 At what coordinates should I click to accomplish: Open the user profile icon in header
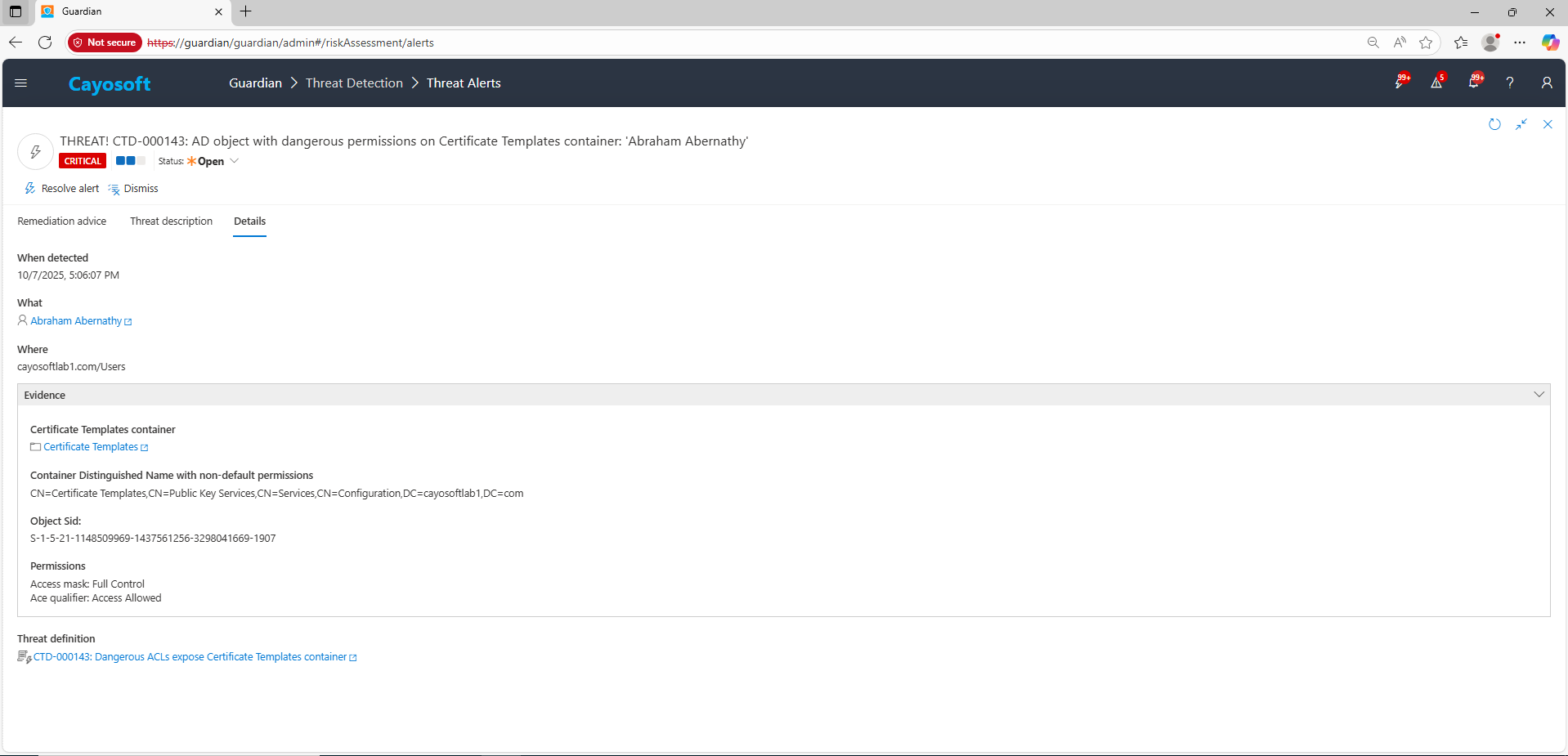point(1546,83)
